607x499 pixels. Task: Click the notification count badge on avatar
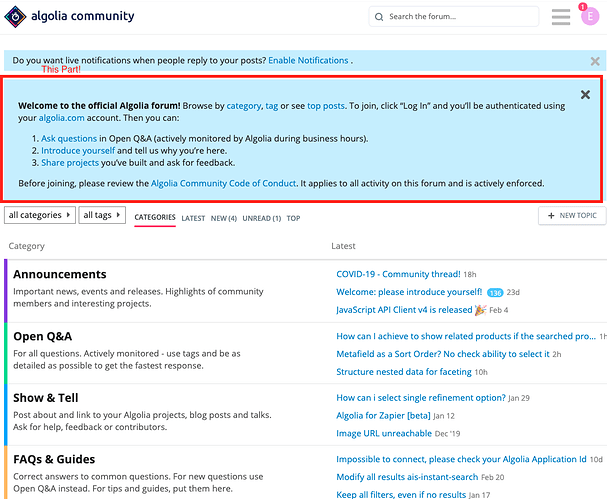point(583,7)
